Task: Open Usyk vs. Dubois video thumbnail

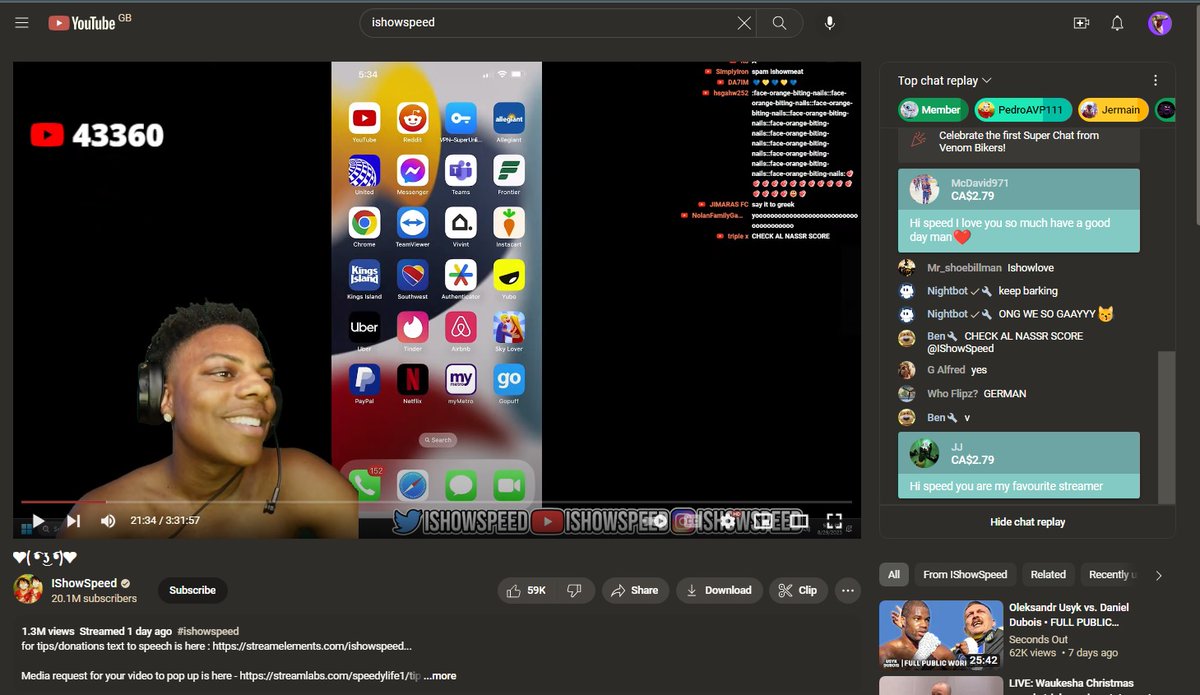Action: (x=940, y=633)
